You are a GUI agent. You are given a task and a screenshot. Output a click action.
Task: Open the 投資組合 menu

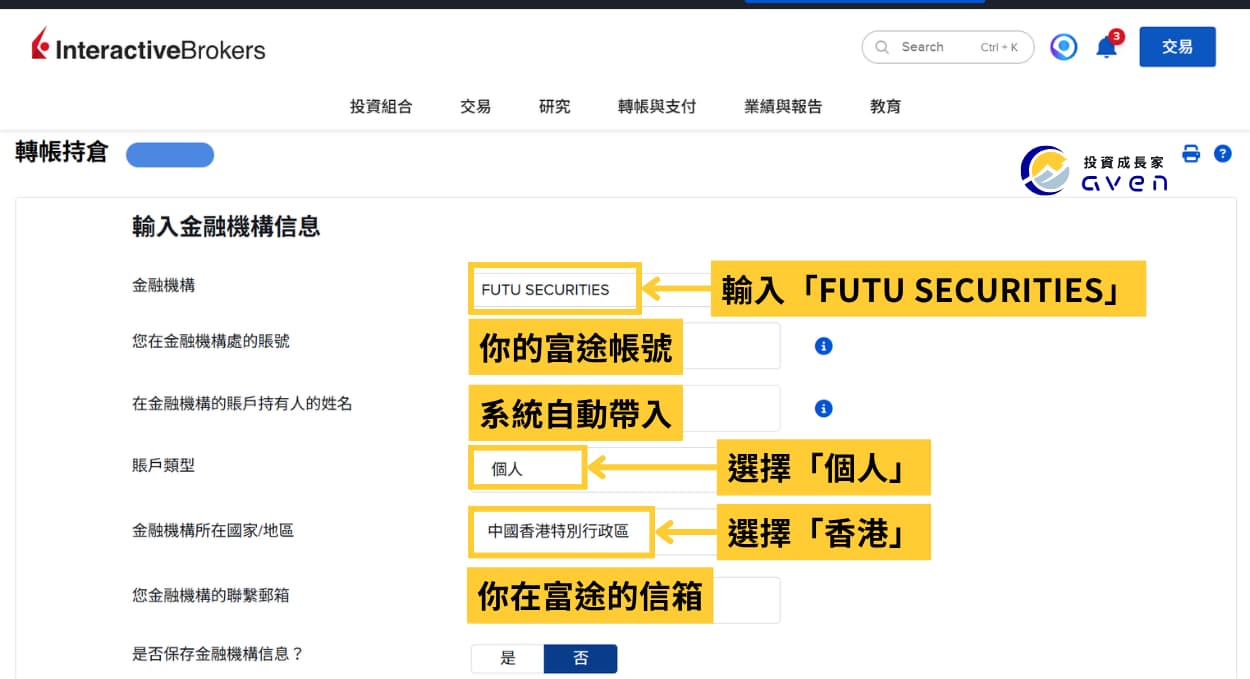[x=381, y=106]
